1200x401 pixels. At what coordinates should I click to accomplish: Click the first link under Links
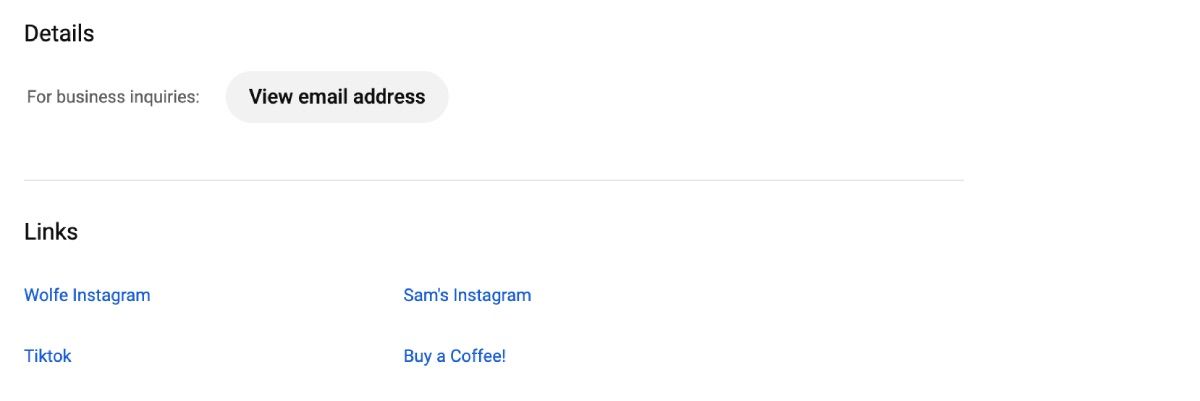tap(87, 295)
